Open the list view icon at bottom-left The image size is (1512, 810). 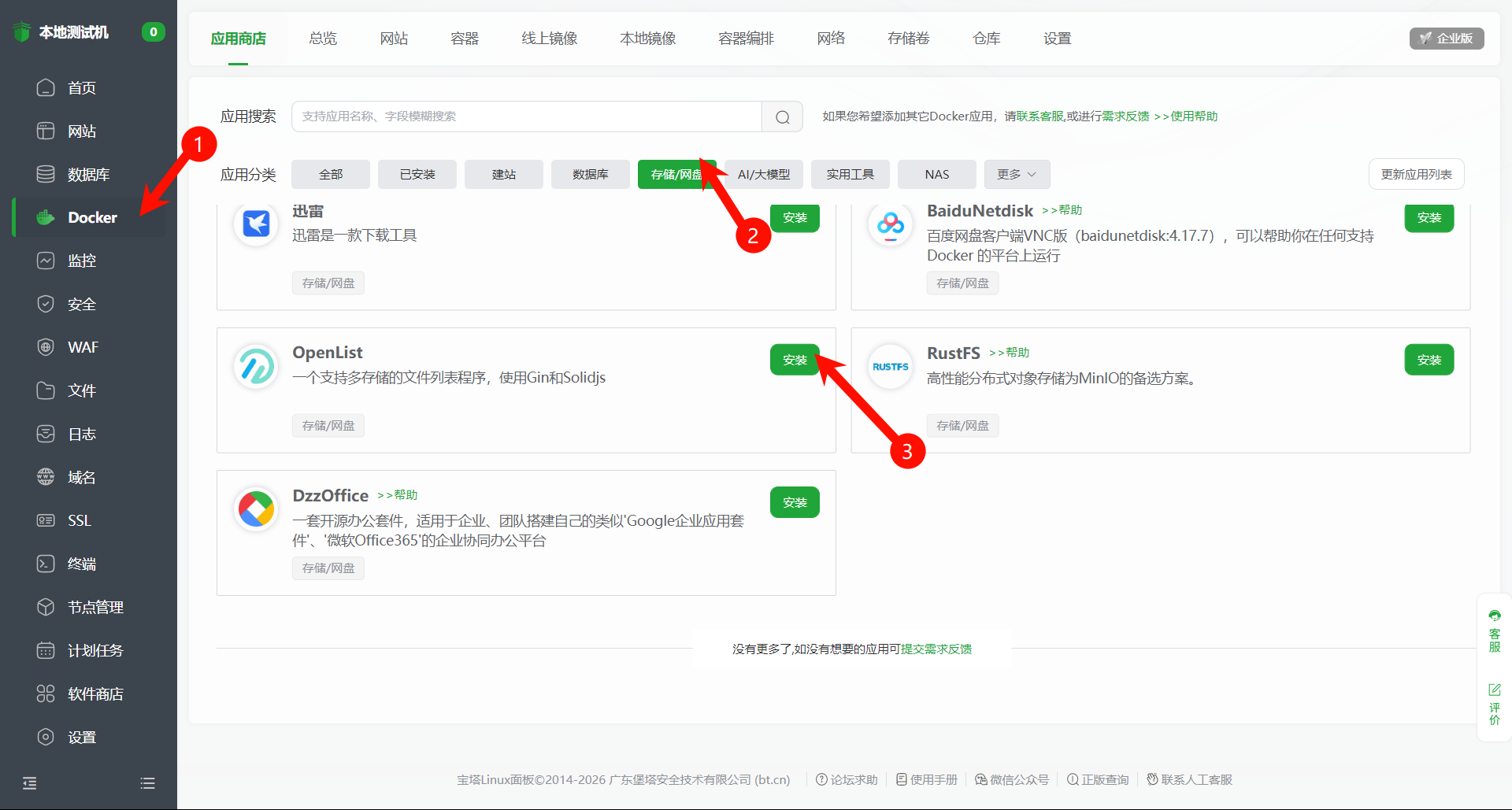click(x=146, y=783)
